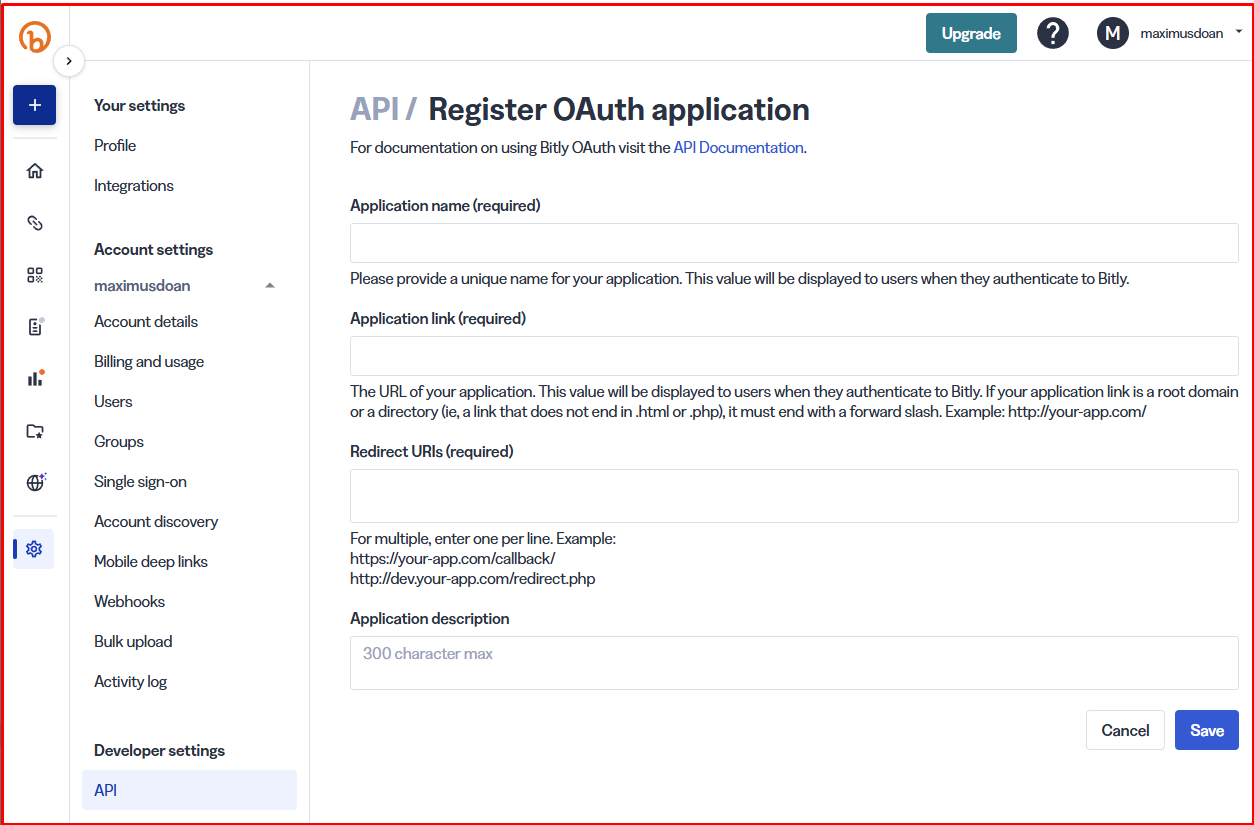1254x825 pixels.
Task: Click the Bitly logo icon
Action: click(35, 37)
